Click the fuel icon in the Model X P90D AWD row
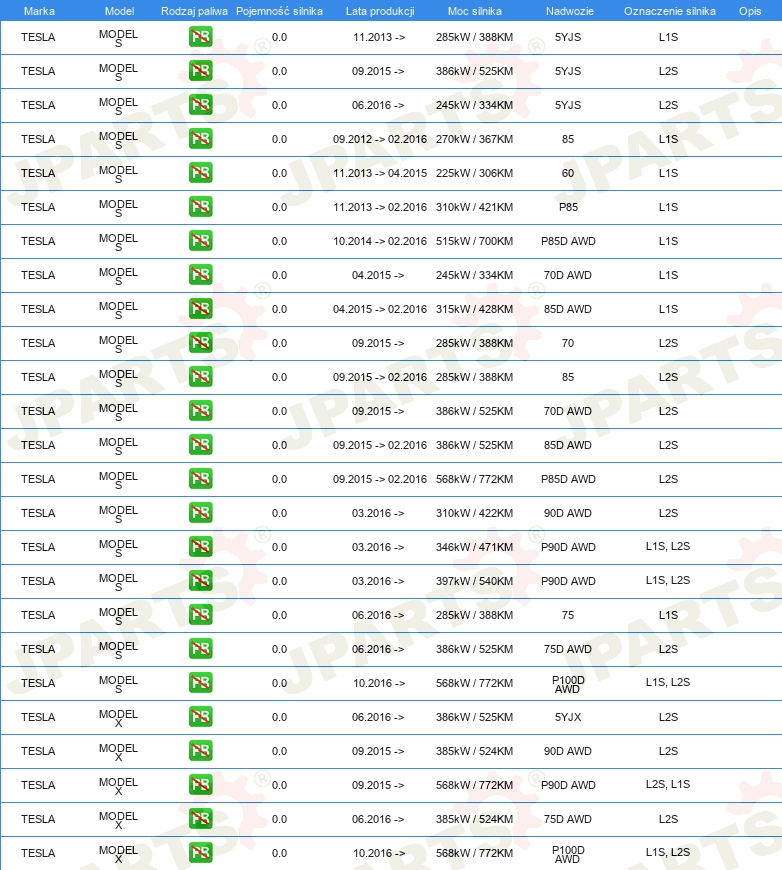The height and width of the screenshot is (870, 782). 200,785
